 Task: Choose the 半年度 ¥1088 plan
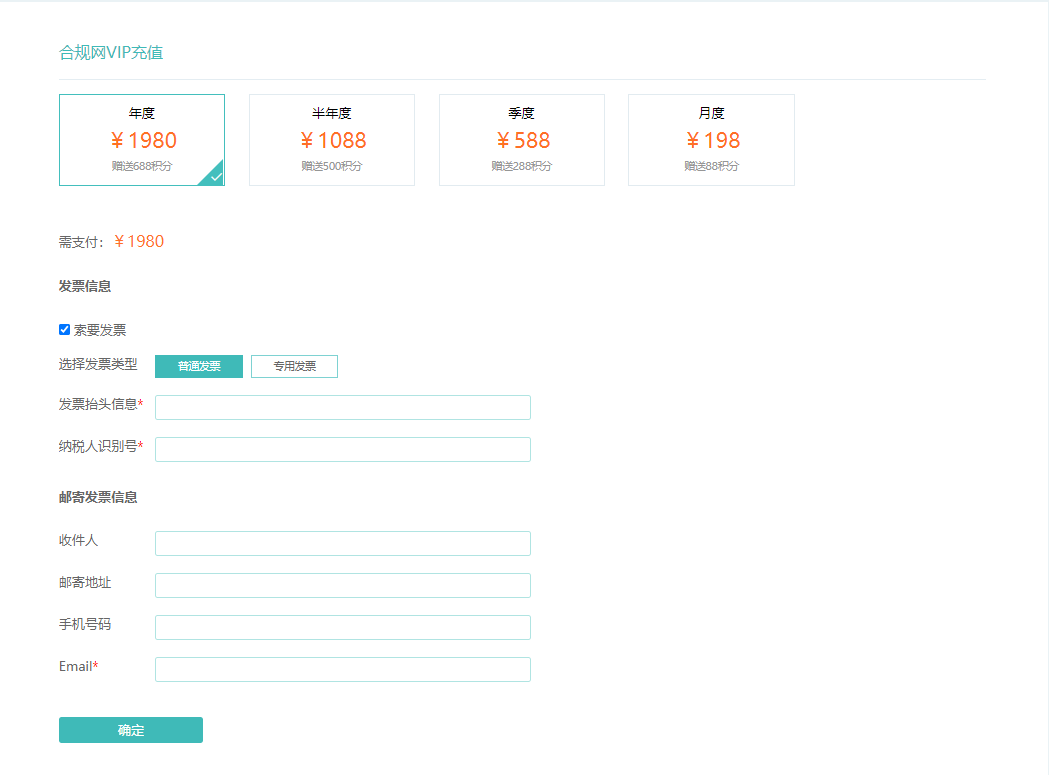click(x=331, y=140)
